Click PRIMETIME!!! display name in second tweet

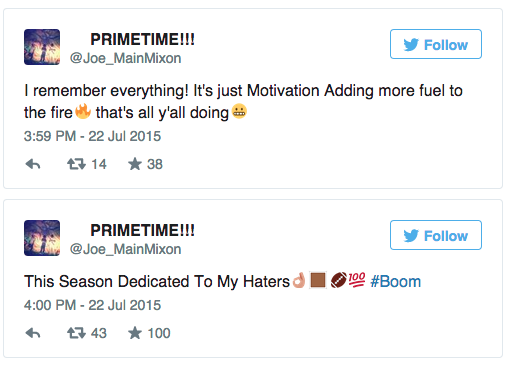[143, 230]
